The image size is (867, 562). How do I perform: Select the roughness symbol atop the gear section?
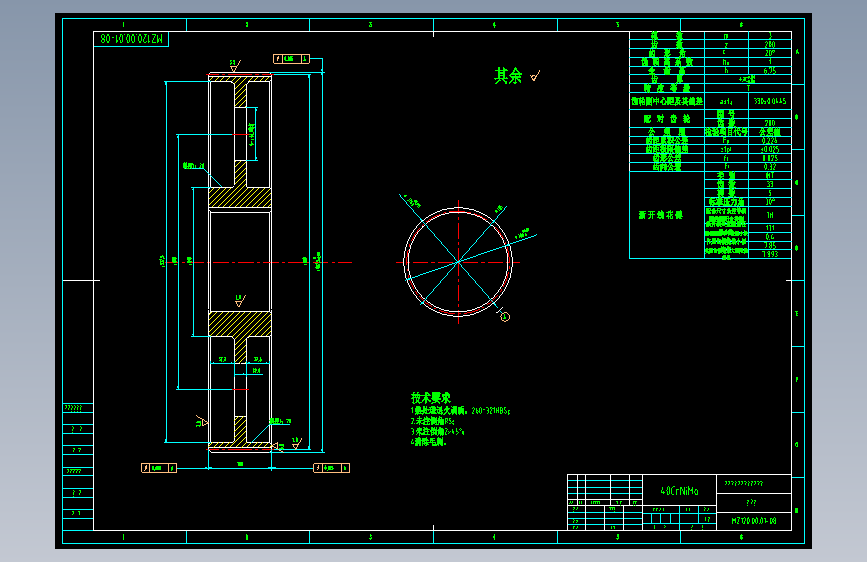point(235,66)
